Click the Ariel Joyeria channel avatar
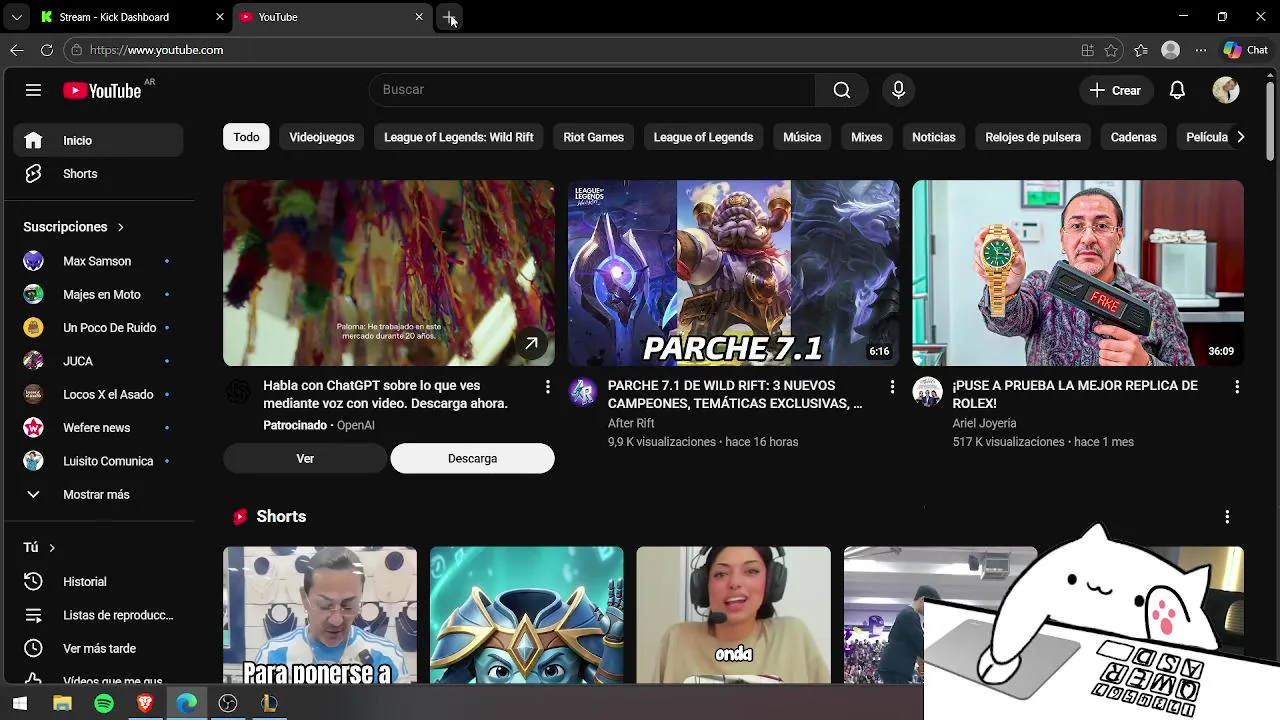The width and height of the screenshot is (1280, 720). [927, 392]
